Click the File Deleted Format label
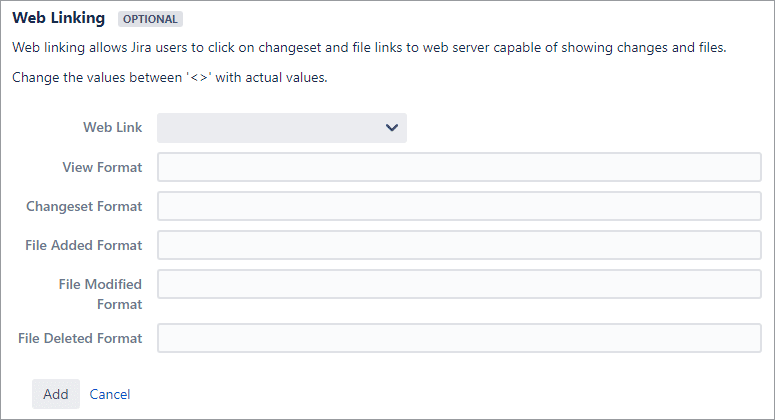This screenshot has height=420, width=775. 80,338
